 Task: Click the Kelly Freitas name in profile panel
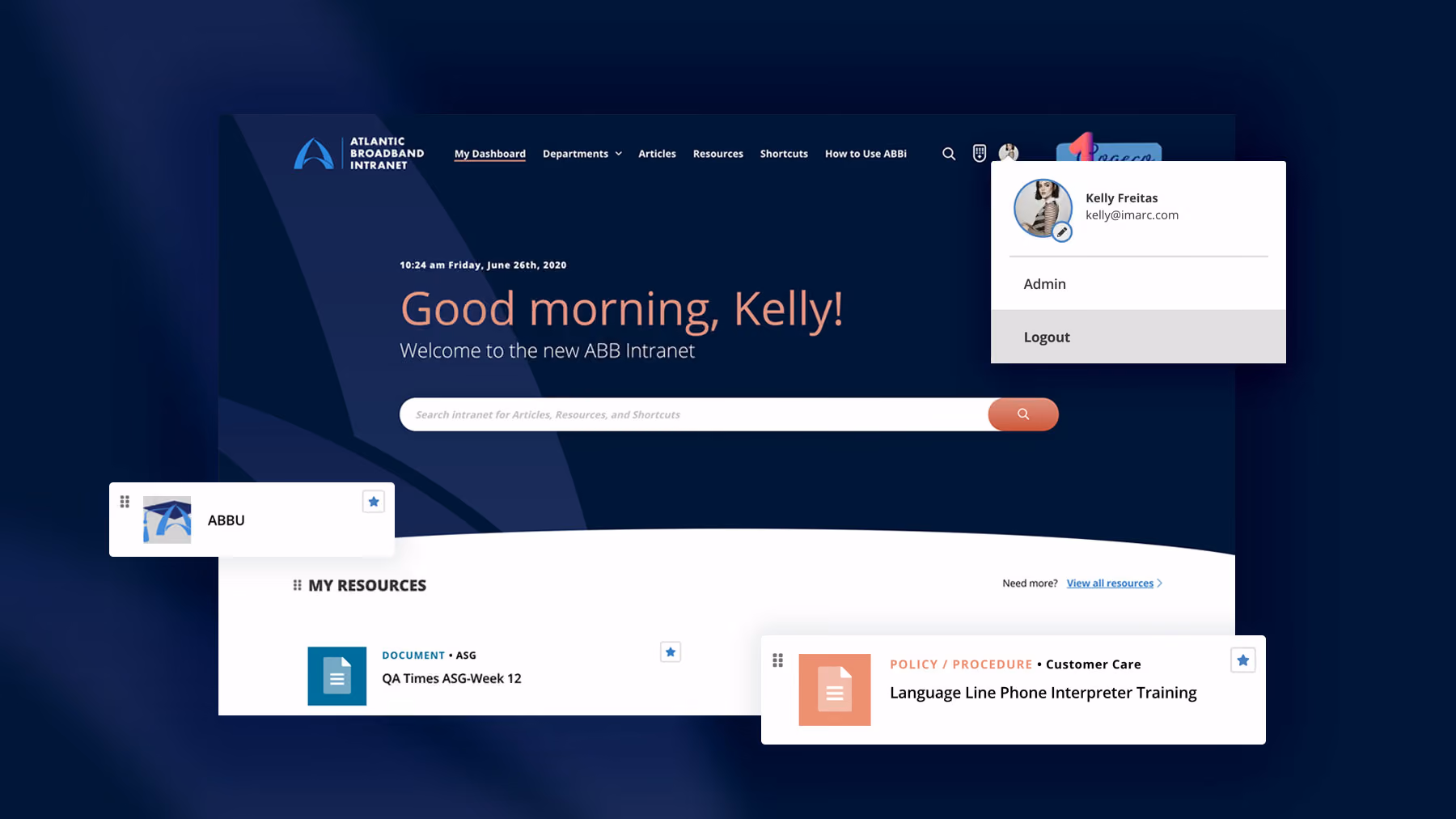1121,198
